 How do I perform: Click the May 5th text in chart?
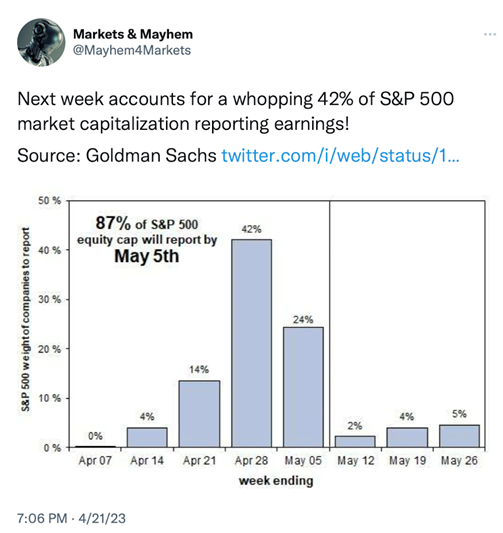(146, 256)
